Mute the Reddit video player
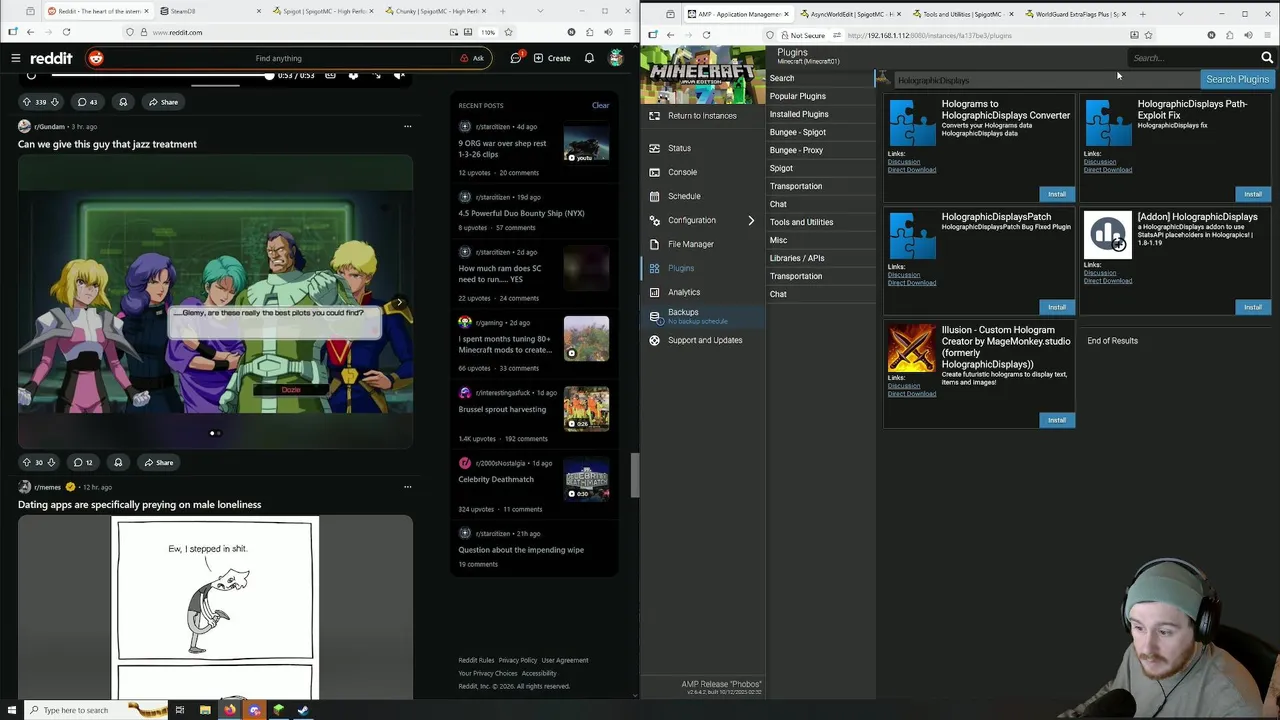1280x720 pixels. [398, 75]
